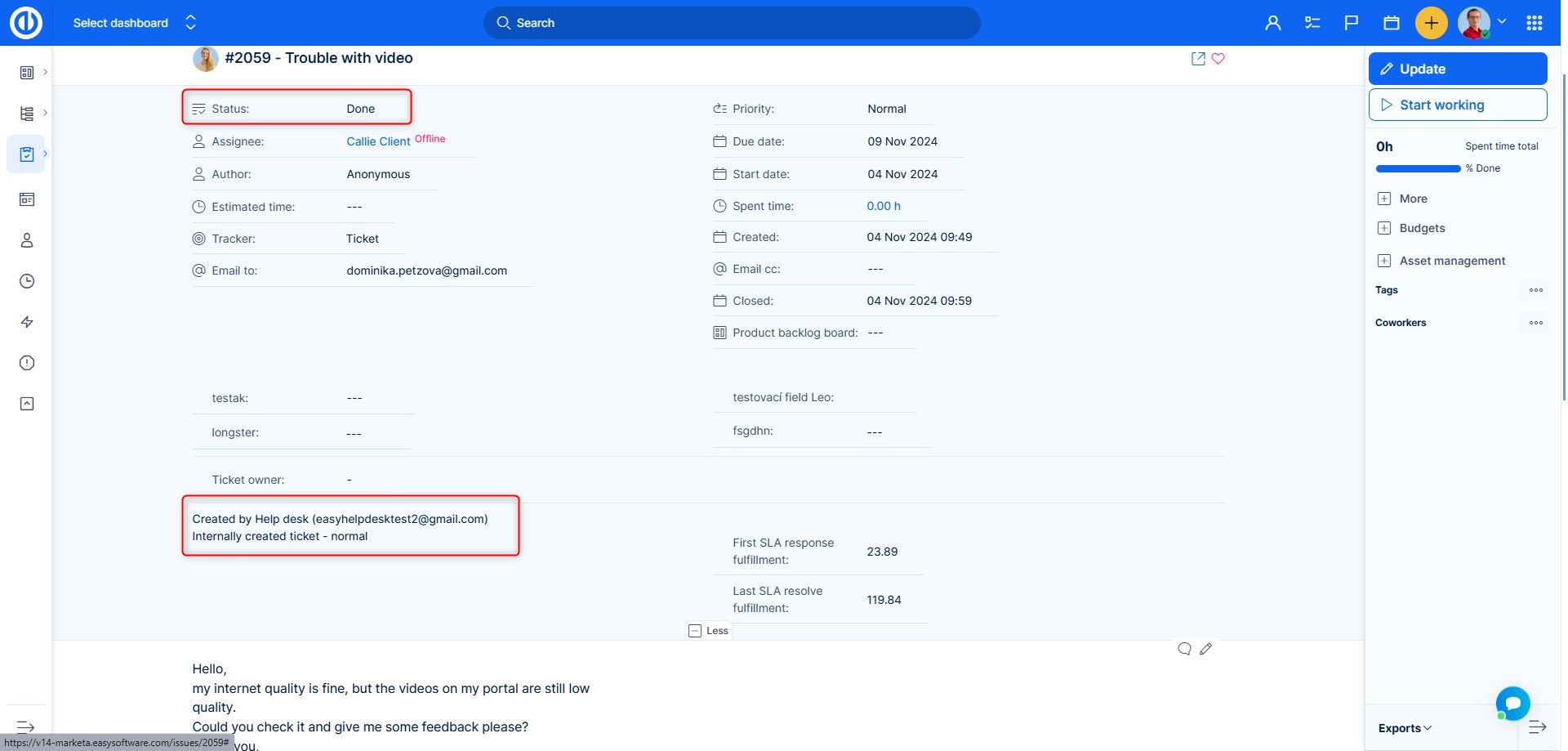Click the pencil edit description icon
Viewport: 1568px width, 751px height.
pyautogui.click(x=1205, y=649)
